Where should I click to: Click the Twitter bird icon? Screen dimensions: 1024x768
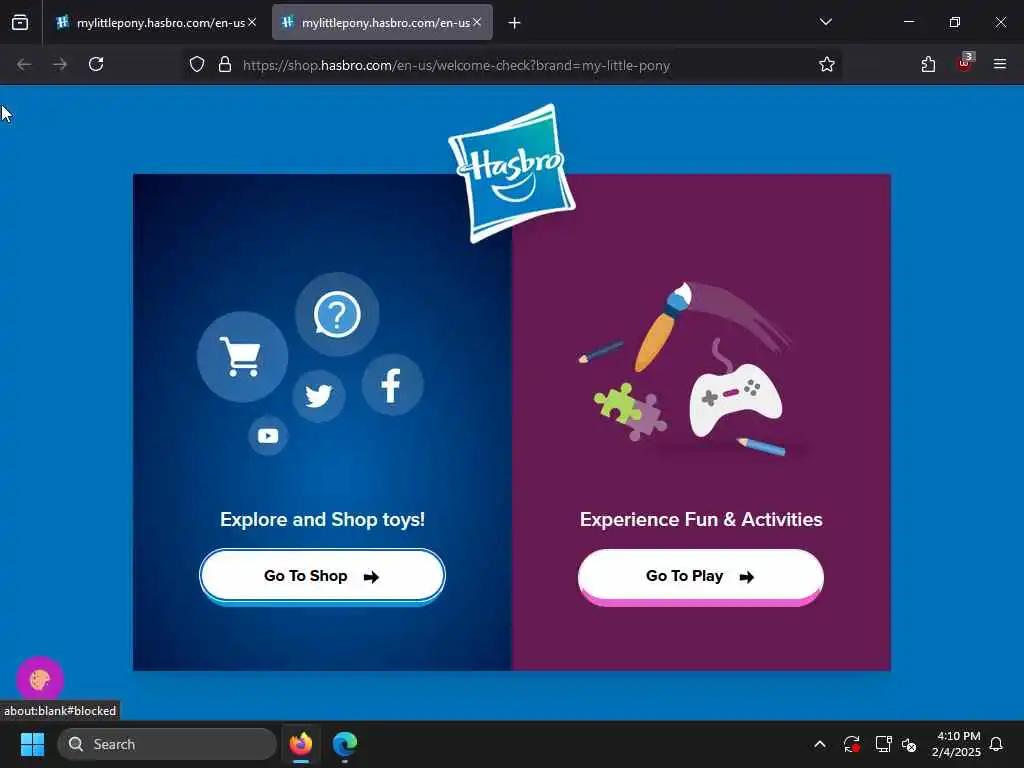coord(319,396)
